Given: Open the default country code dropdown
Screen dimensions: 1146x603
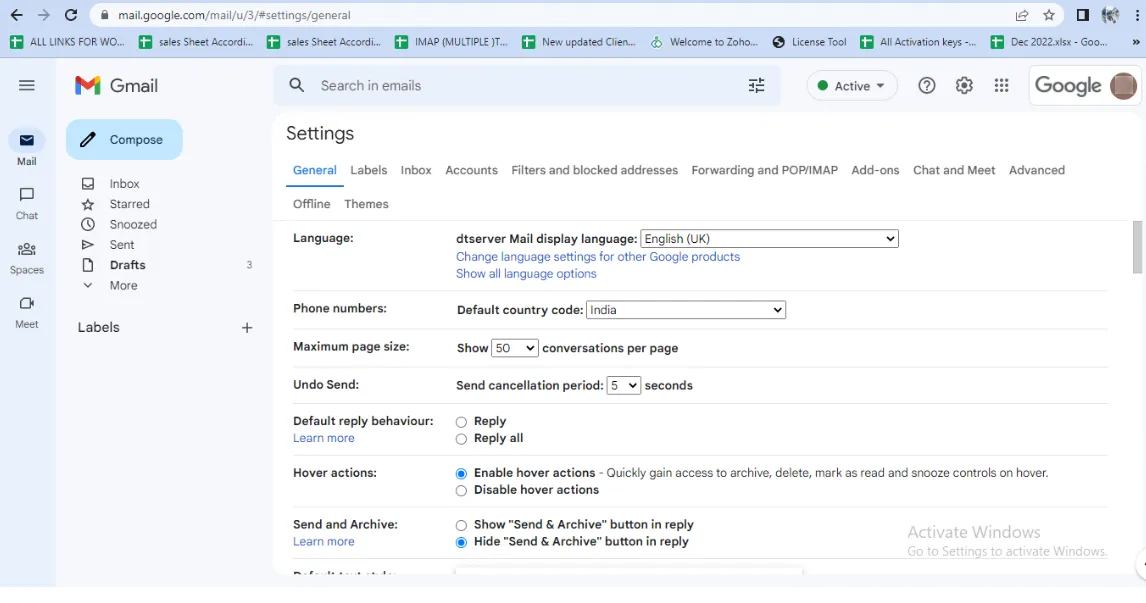Looking at the screenshot, I should click(x=686, y=310).
